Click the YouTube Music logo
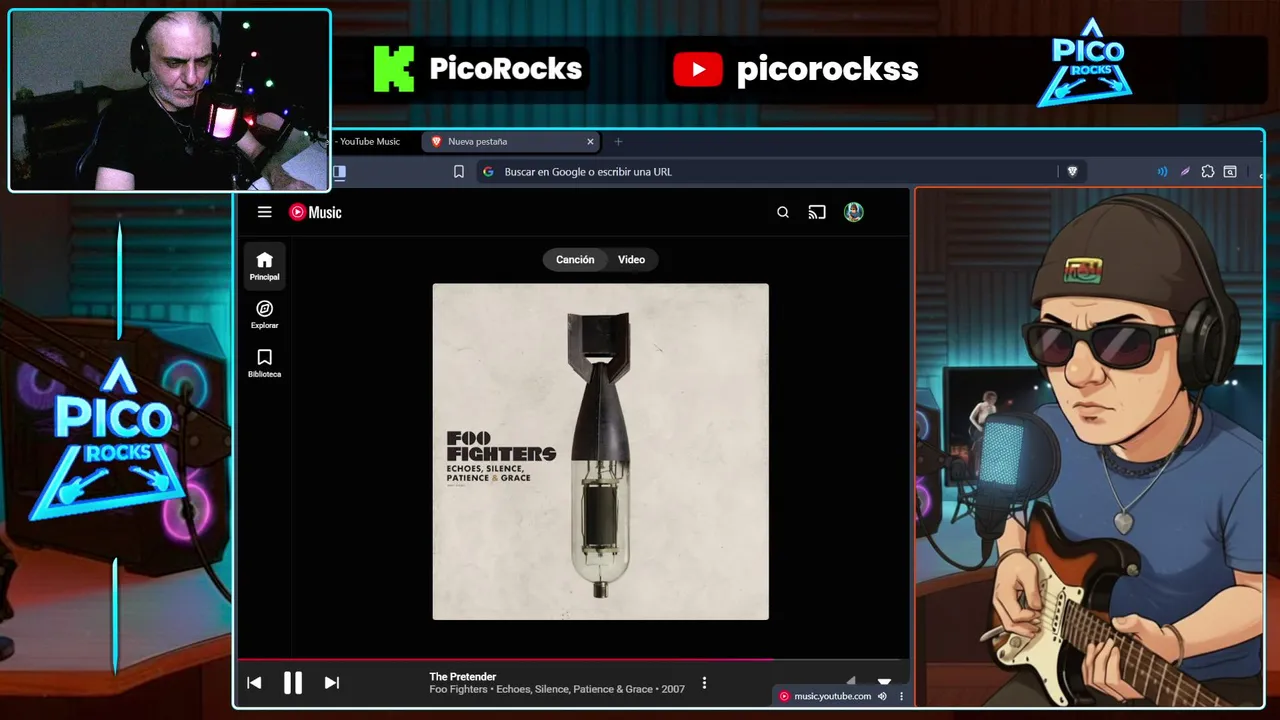Image resolution: width=1280 pixels, height=720 pixels. coord(315,212)
